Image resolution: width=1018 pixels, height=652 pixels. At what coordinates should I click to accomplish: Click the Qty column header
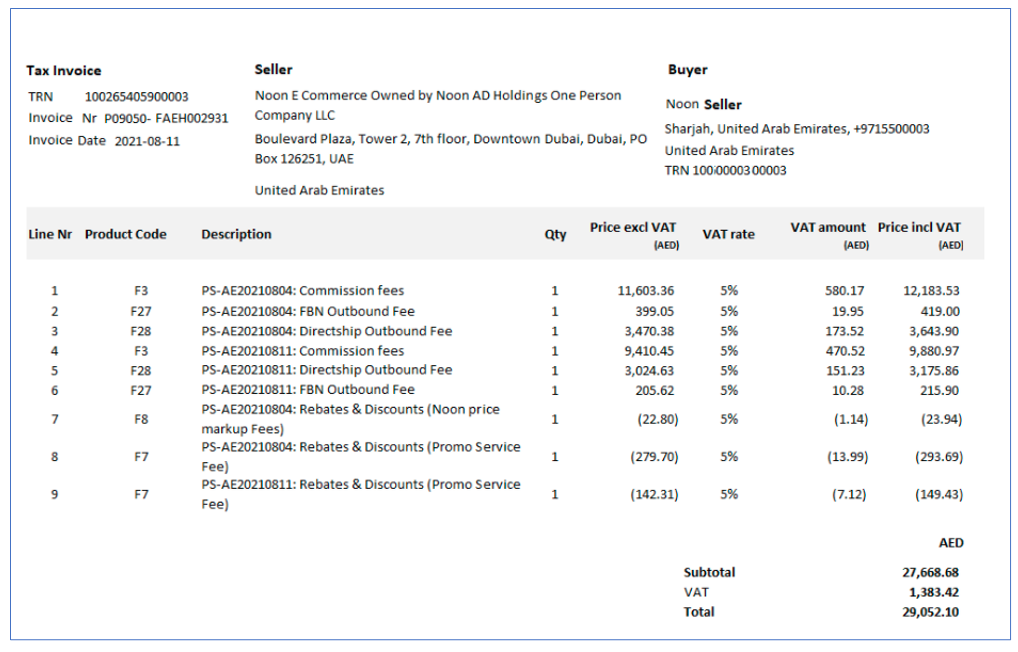click(x=555, y=234)
